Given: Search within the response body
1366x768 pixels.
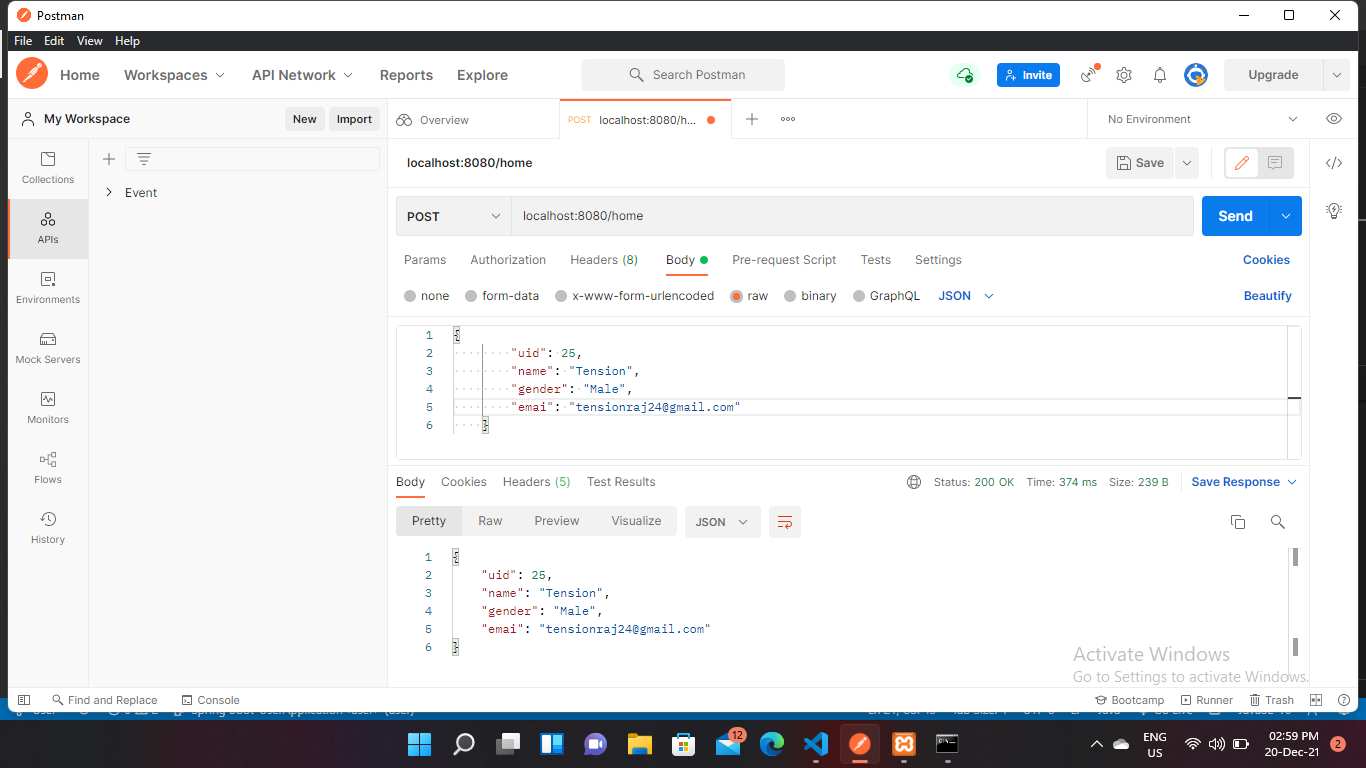Looking at the screenshot, I should [x=1277, y=521].
